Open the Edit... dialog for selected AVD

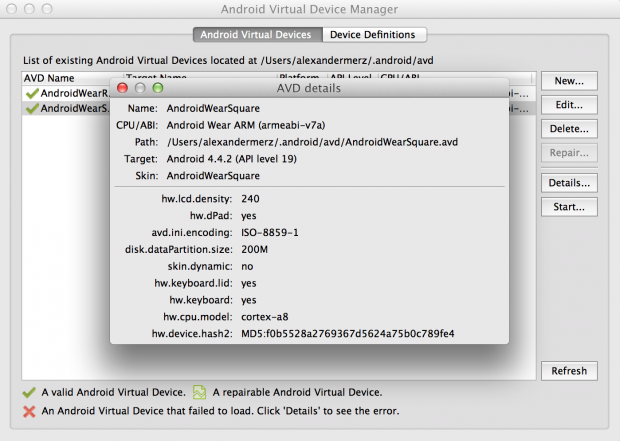tap(568, 104)
